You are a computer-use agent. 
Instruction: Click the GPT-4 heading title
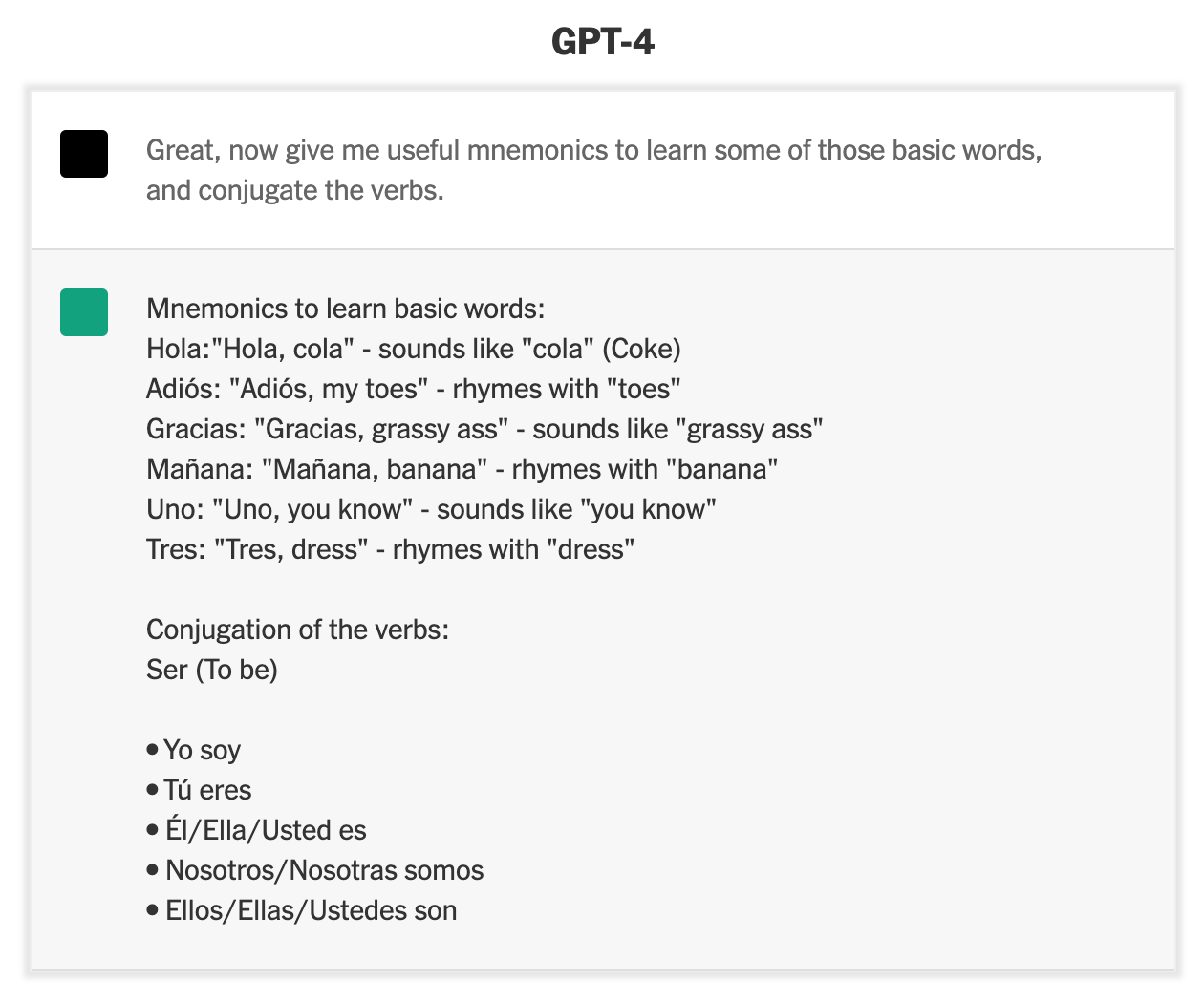tap(602, 42)
